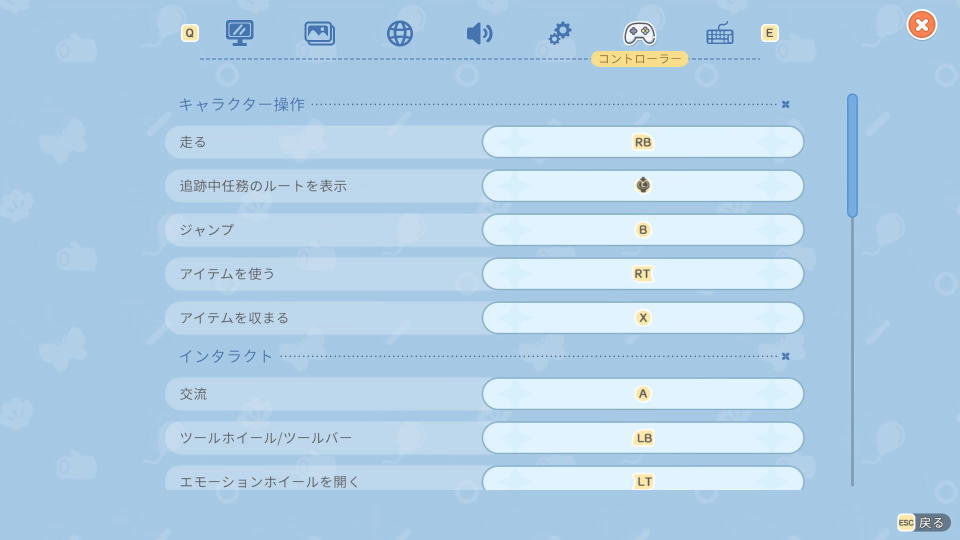The width and height of the screenshot is (960, 540).
Task: Click the ESC 戻る back button
Action: [x=923, y=522]
